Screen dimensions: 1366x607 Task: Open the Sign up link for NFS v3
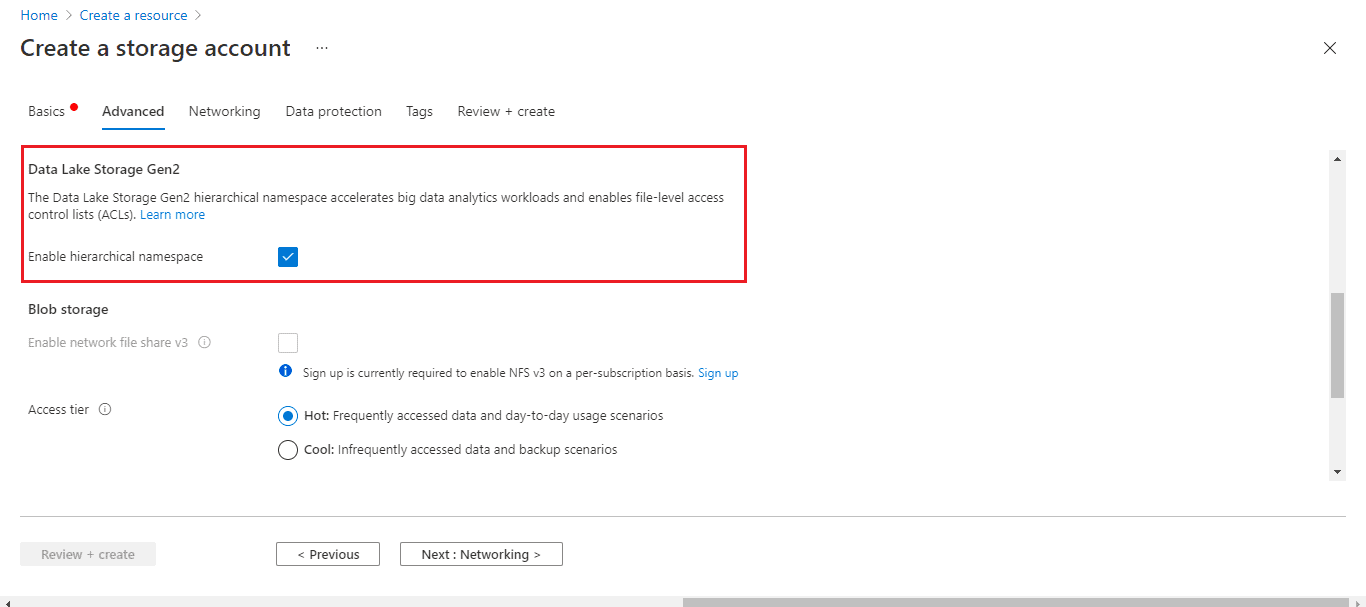pyautogui.click(x=718, y=373)
